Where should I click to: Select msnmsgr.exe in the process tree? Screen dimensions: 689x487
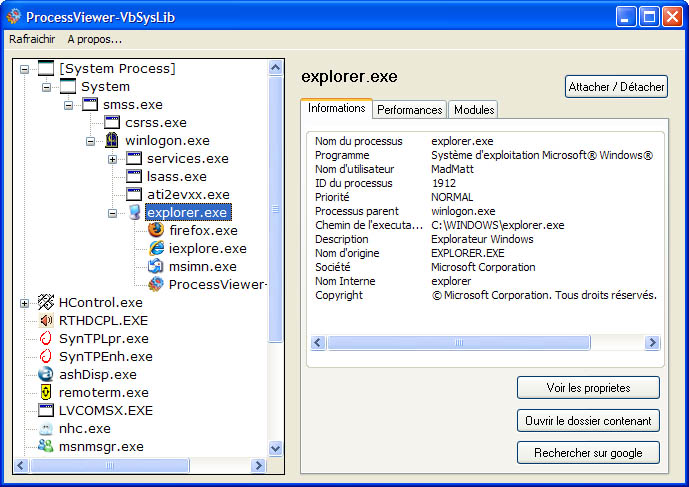click(x=101, y=447)
